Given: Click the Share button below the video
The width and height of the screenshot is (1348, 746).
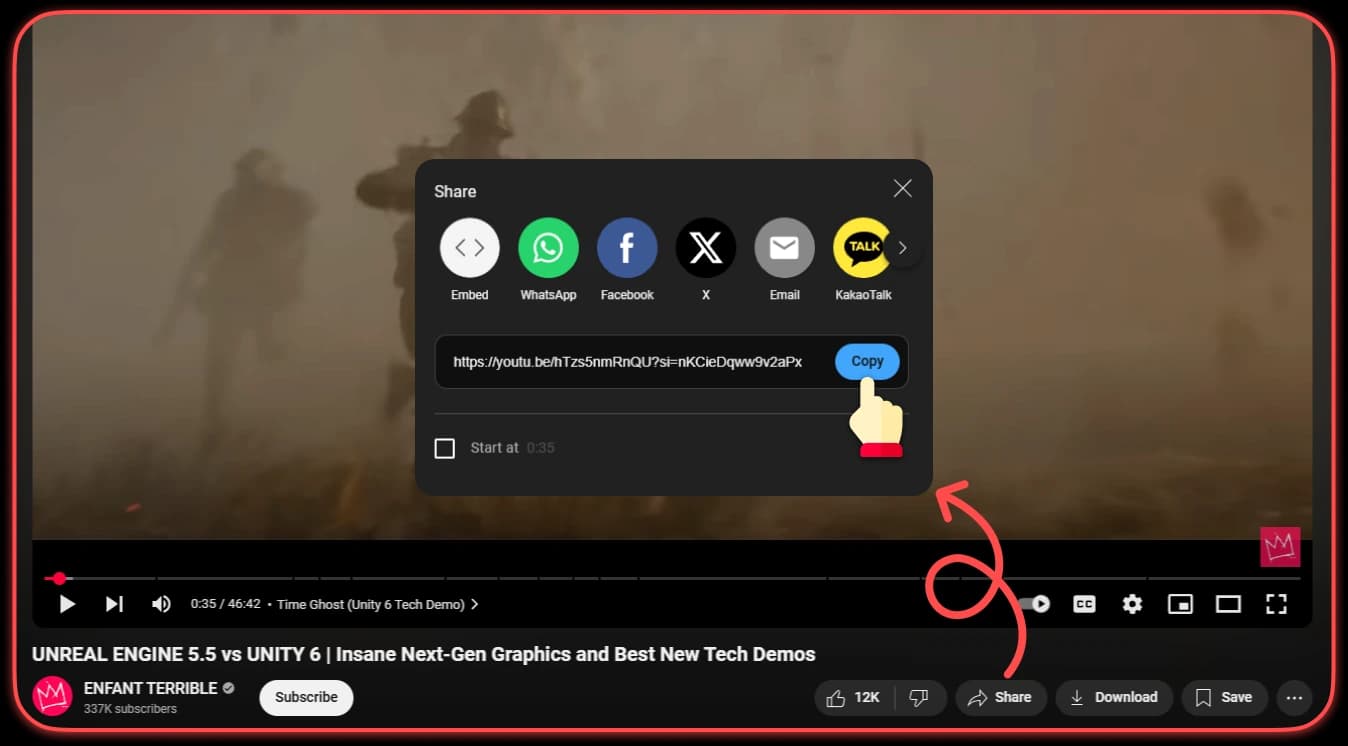Looking at the screenshot, I should (x=1000, y=698).
